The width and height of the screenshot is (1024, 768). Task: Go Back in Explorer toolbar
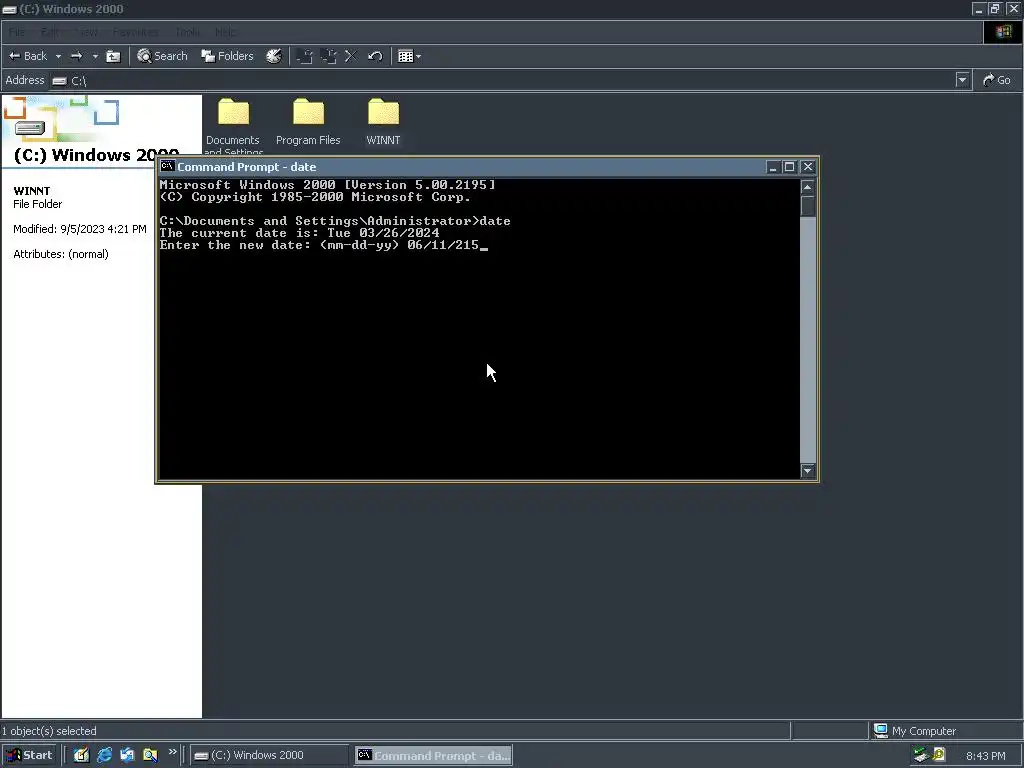point(28,56)
